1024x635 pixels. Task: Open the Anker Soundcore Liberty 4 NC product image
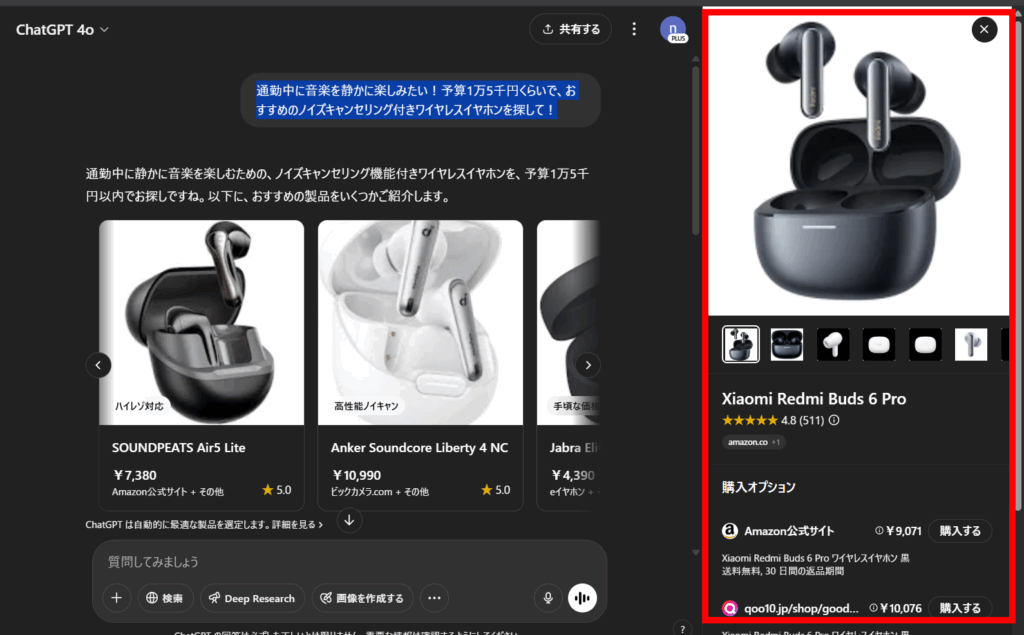(x=421, y=323)
